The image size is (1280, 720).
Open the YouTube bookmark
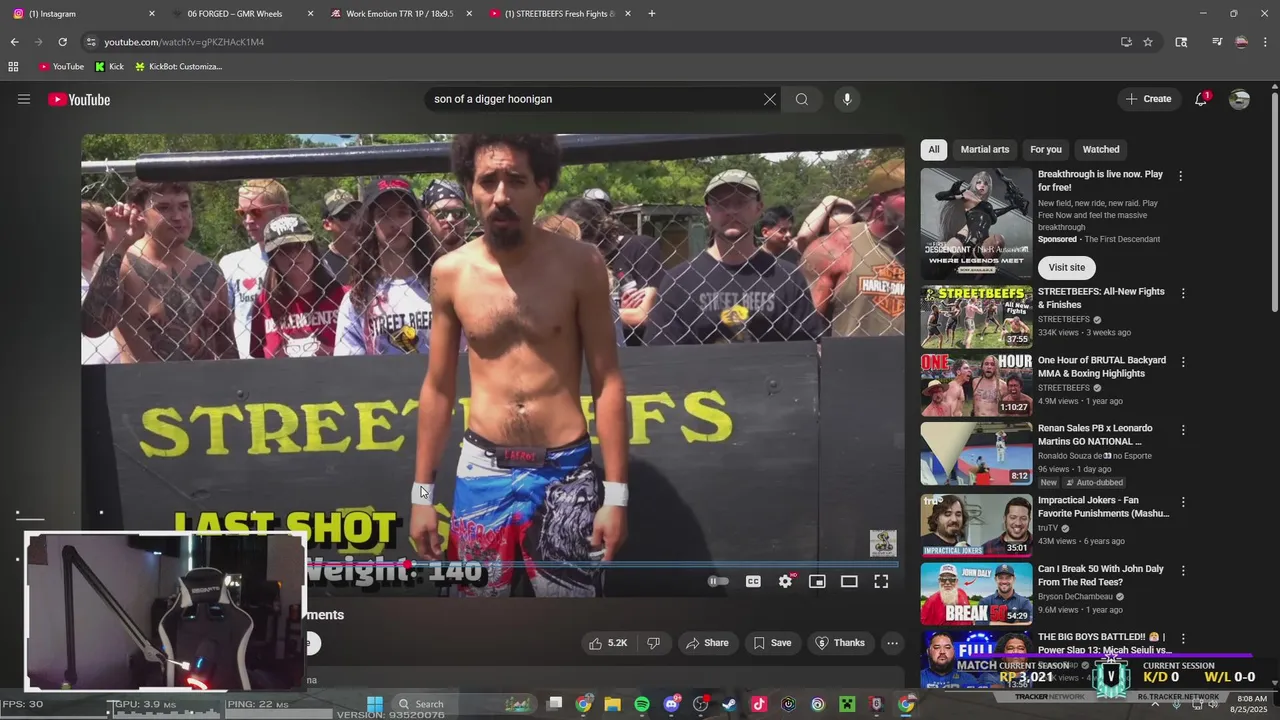tap(61, 67)
